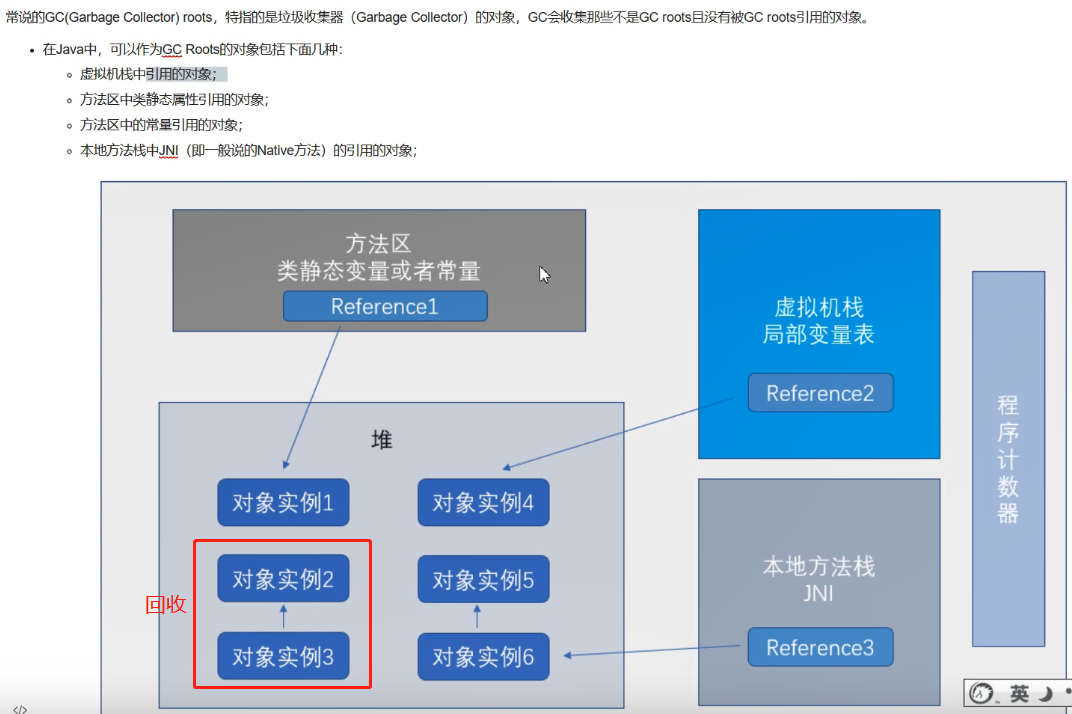This screenshot has width=1072, height=714.
Task: Click the </> source code icon
Action: point(20,709)
